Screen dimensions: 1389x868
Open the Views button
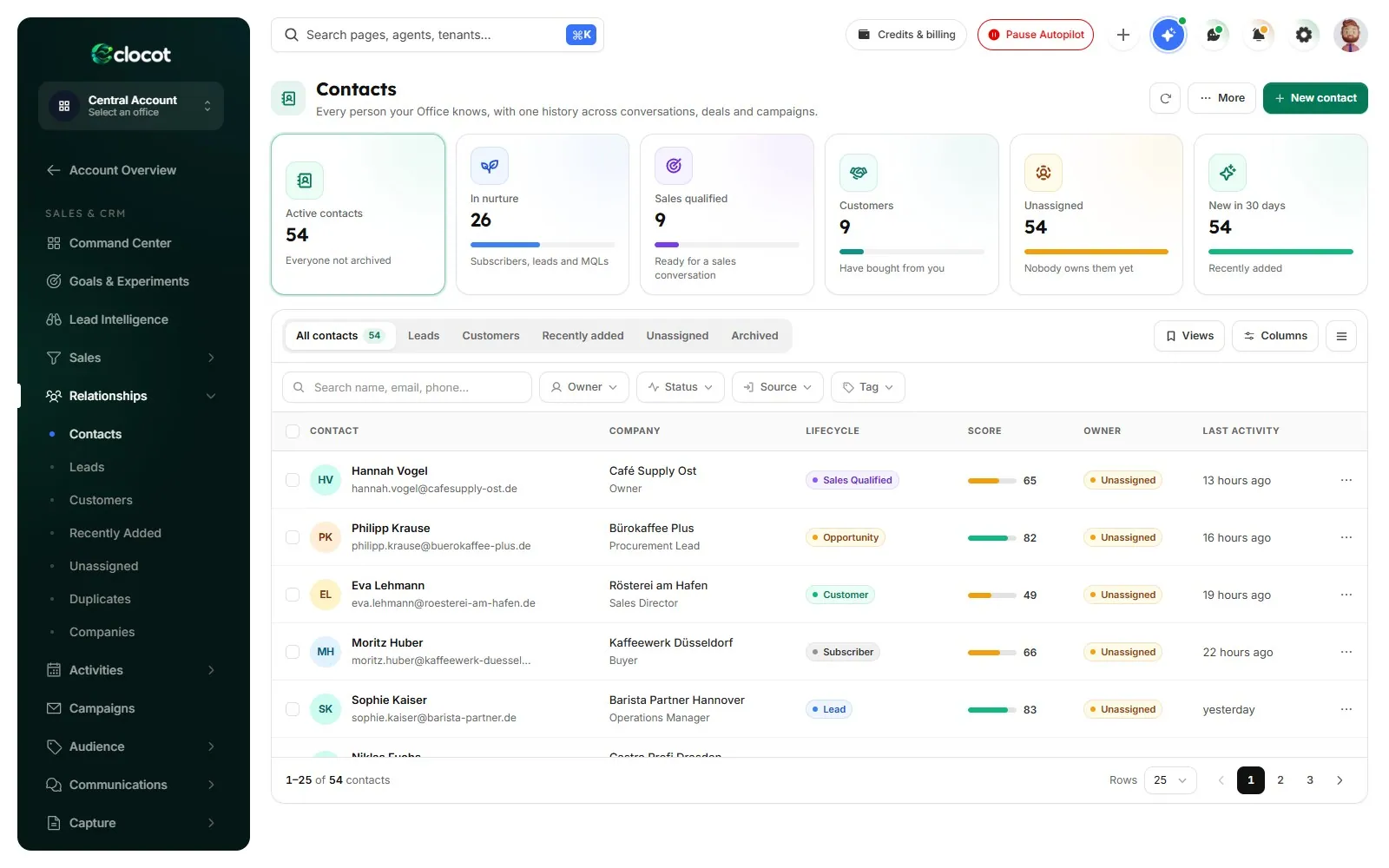point(1189,336)
